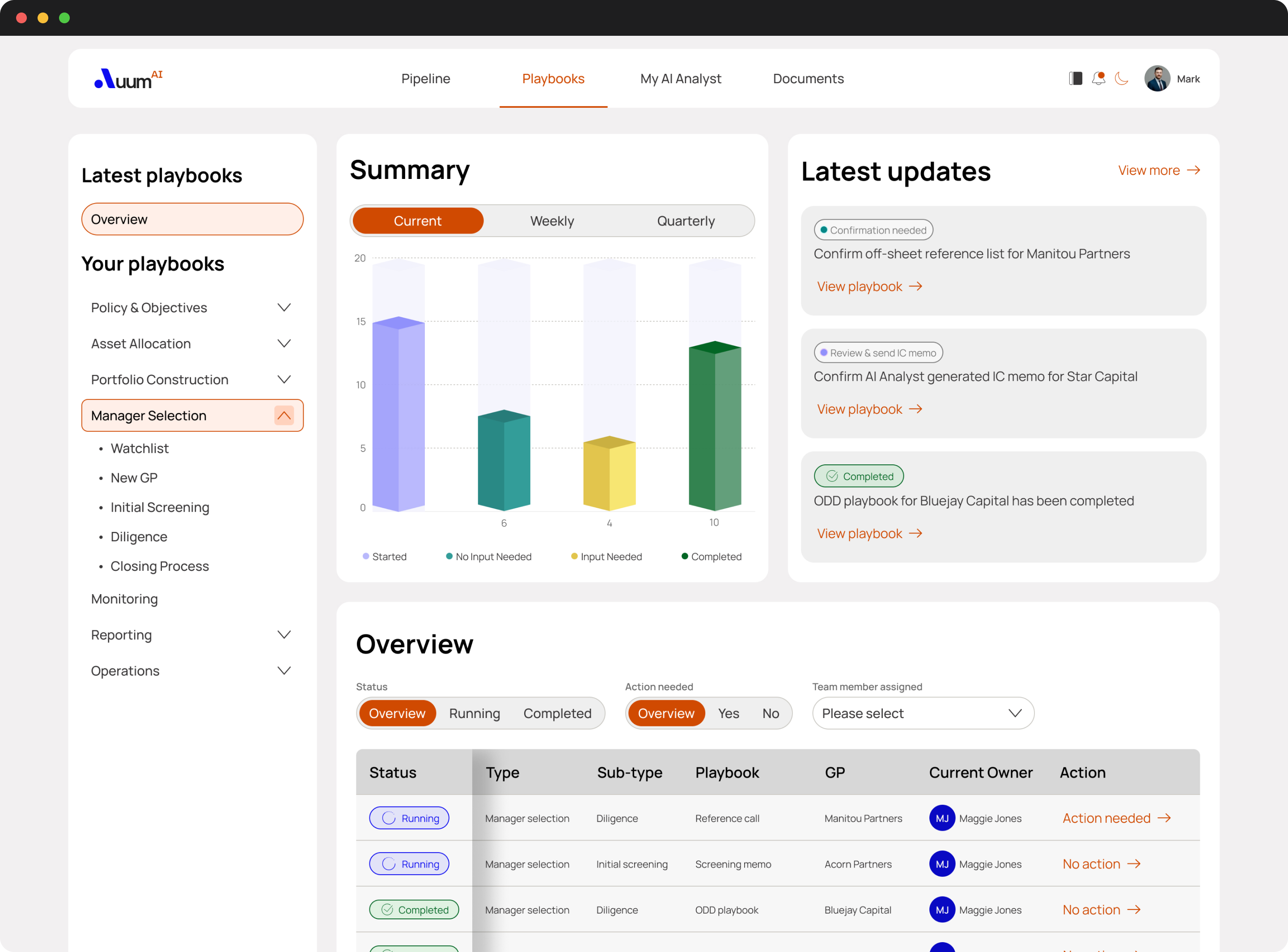Select Quarterly summary view

pos(686,221)
